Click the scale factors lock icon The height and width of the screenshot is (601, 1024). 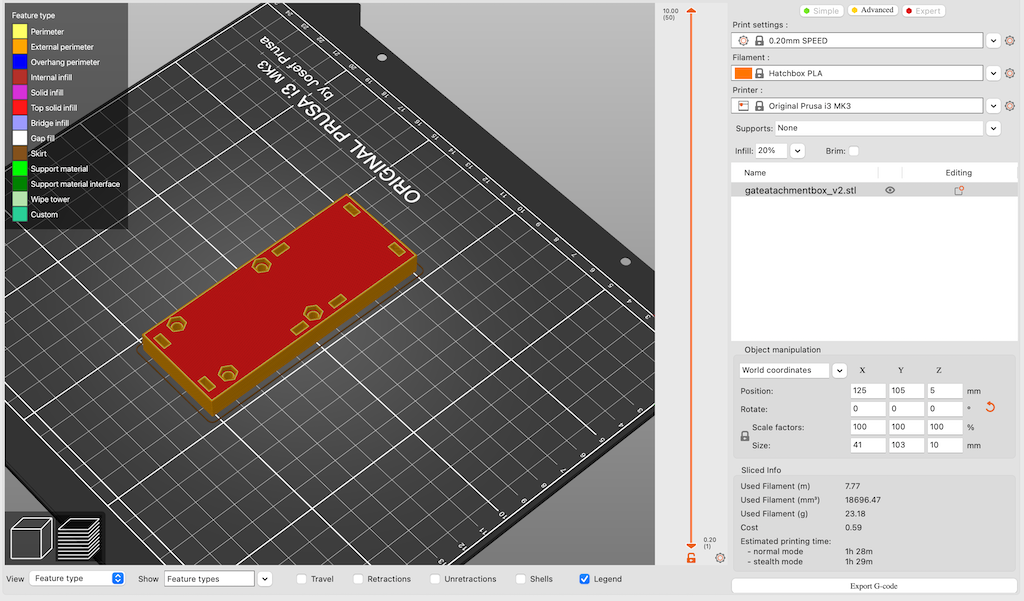[x=744, y=436]
